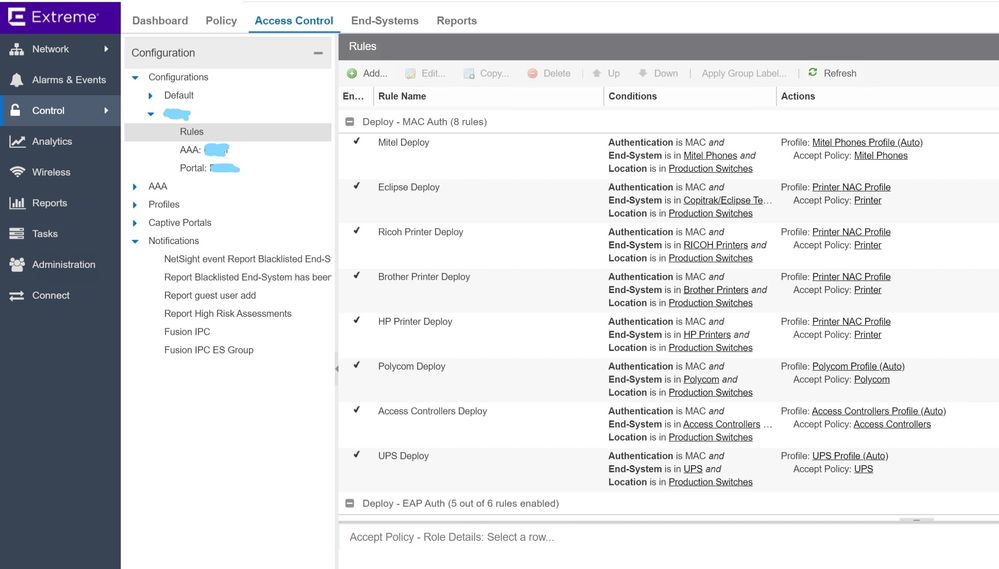Click the Connect arrows icon
Image resolution: width=999 pixels, height=569 pixels.
(x=16, y=296)
